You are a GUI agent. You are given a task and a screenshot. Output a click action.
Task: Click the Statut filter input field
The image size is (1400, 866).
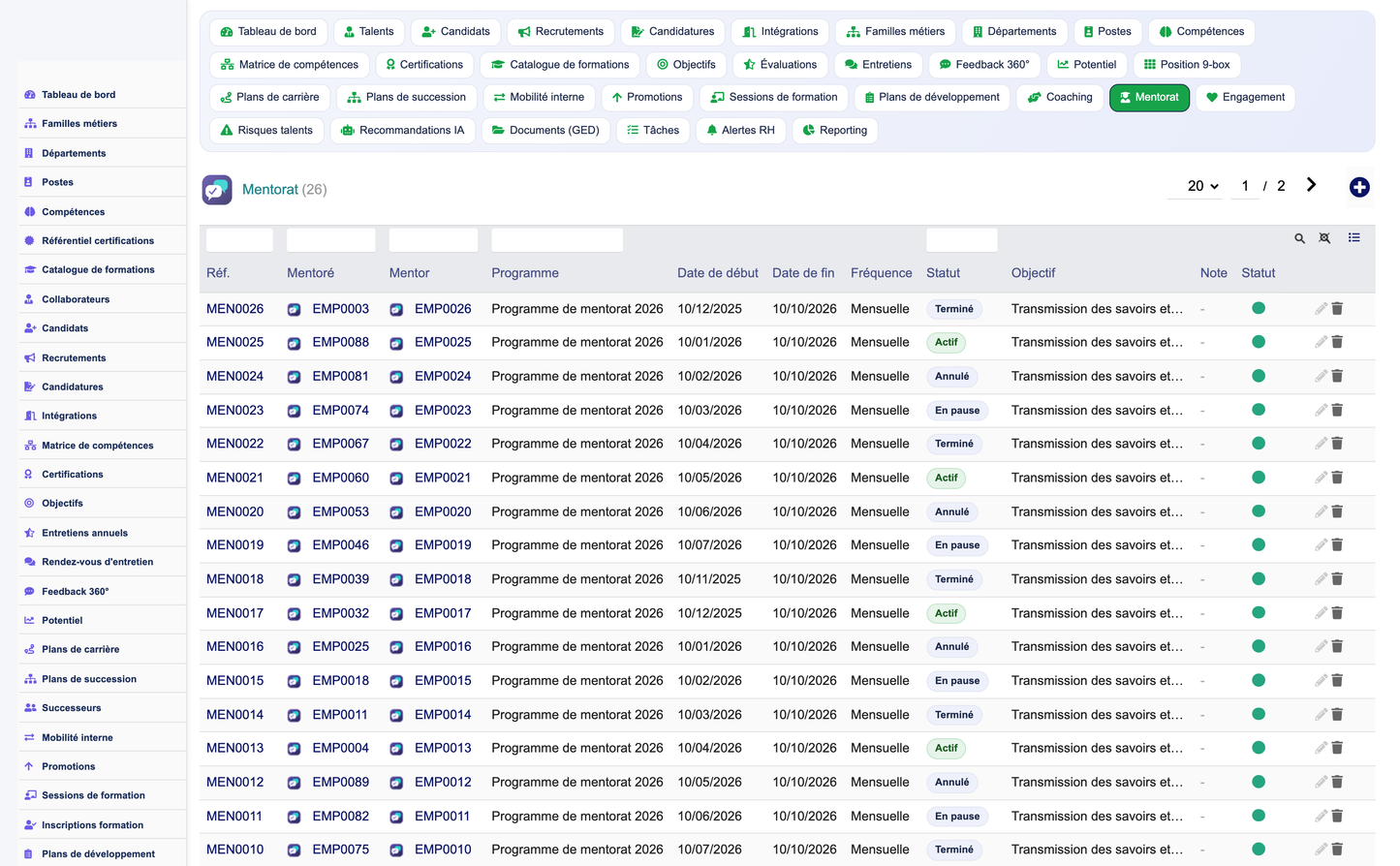tap(961, 239)
